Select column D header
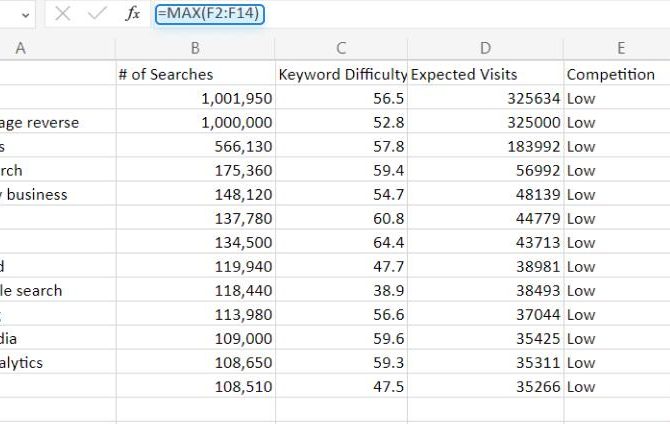 [x=485, y=48]
